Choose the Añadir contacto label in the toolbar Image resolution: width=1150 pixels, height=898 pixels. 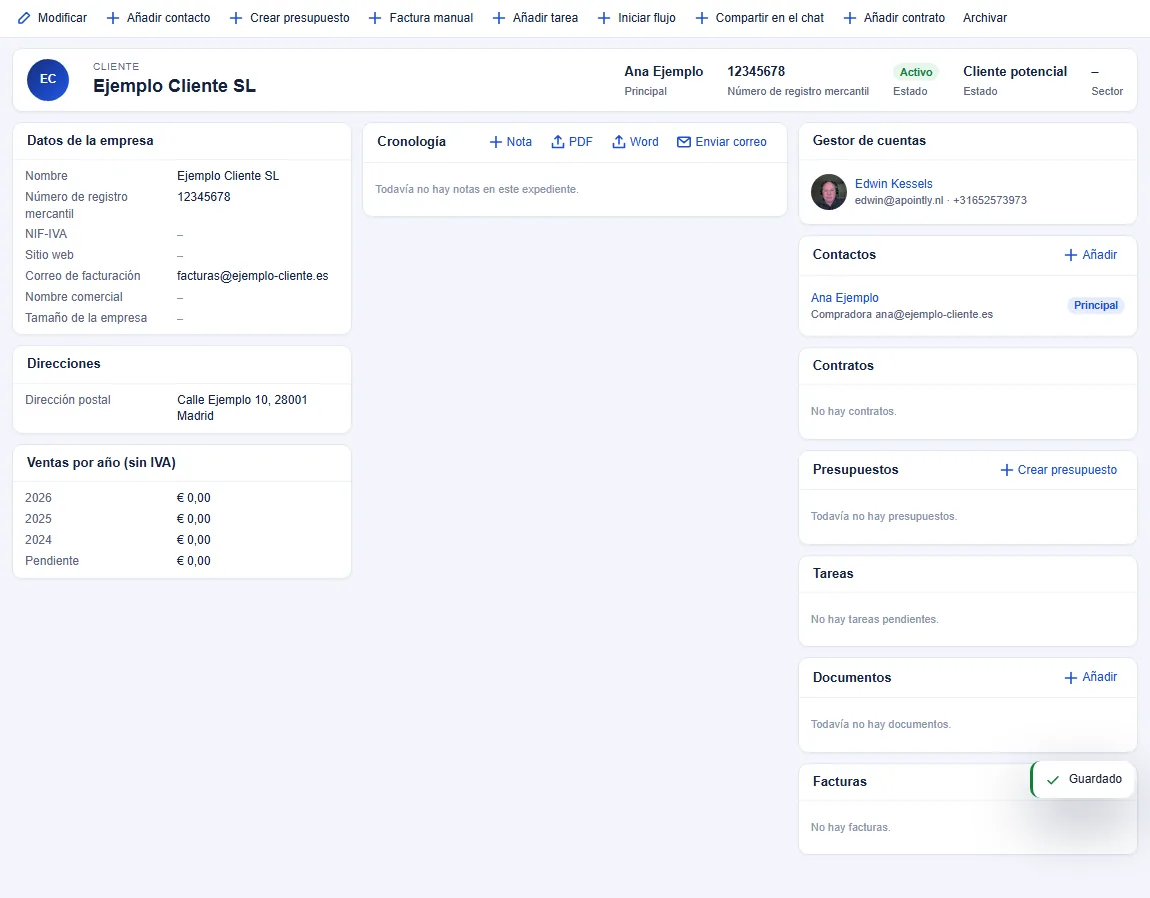click(168, 18)
